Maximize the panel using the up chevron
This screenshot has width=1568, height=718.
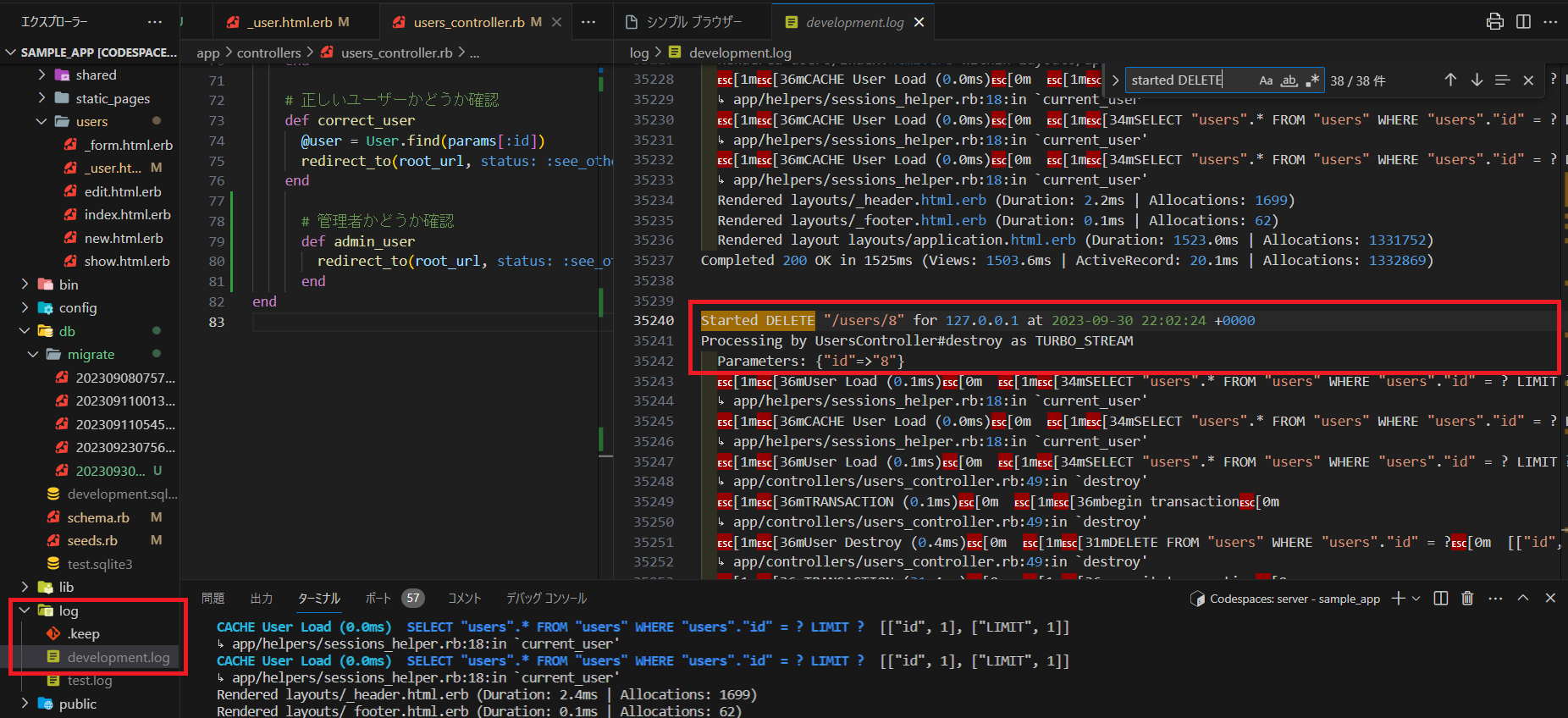click(1523, 599)
